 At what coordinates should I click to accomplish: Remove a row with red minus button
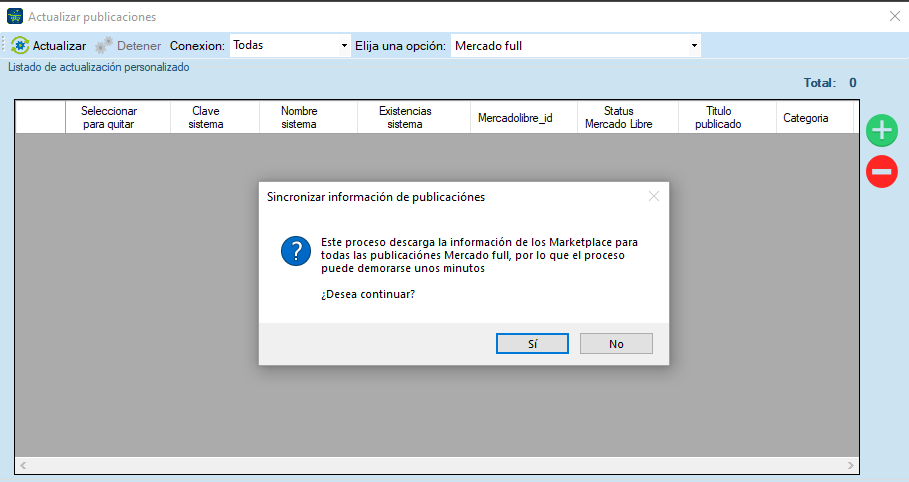coord(882,172)
